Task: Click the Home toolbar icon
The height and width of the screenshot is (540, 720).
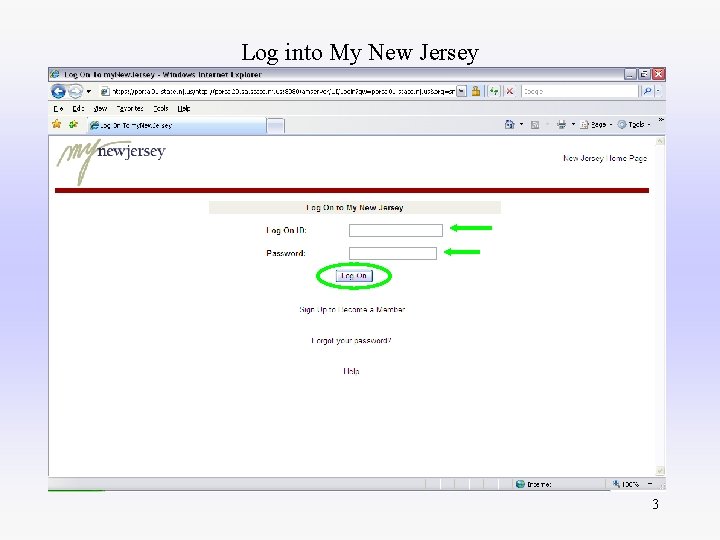Action: click(509, 124)
